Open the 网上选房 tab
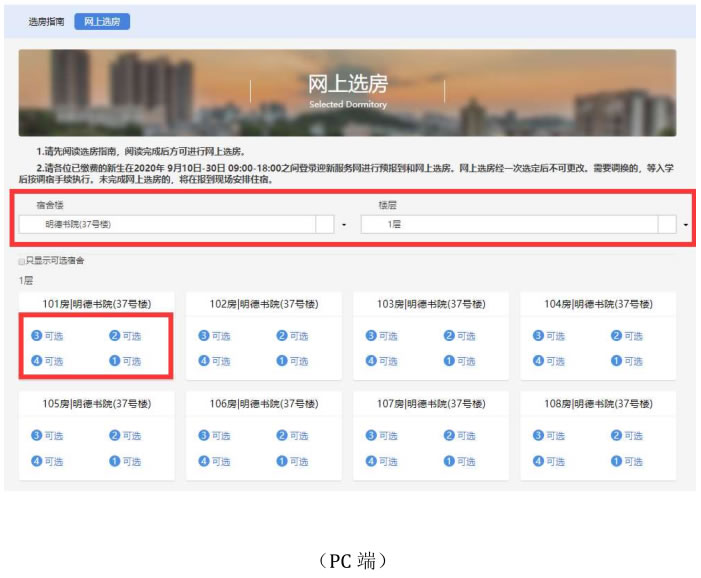 click(x=101, y=21)
